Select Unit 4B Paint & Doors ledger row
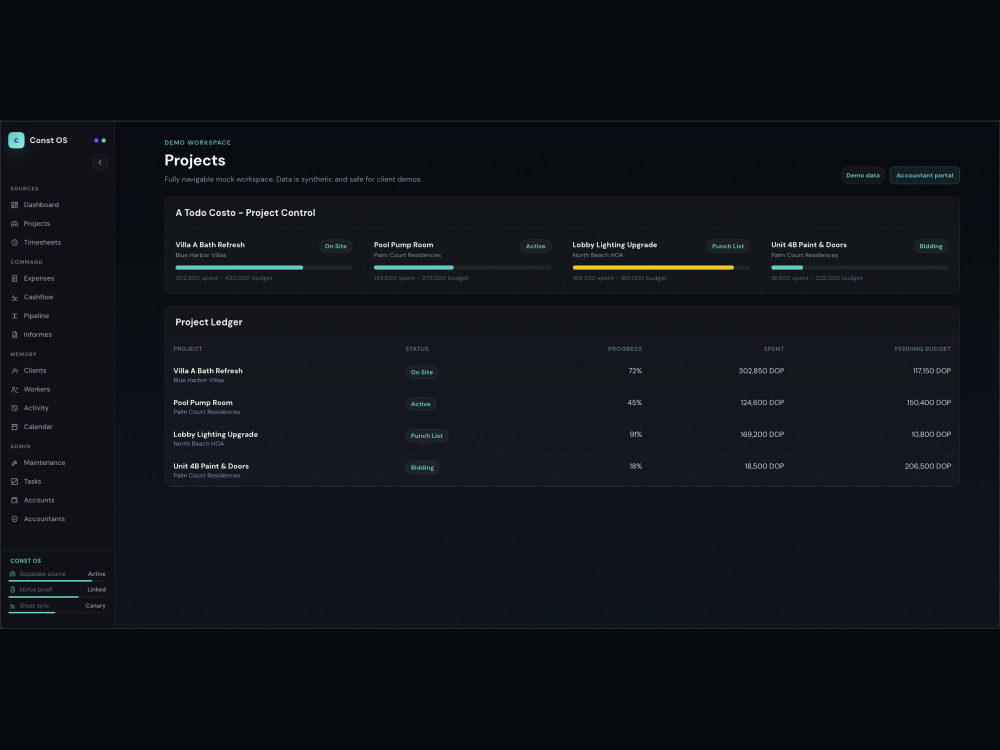The image size is (1000, 750). pyautogui.click(x=562, y=470)
